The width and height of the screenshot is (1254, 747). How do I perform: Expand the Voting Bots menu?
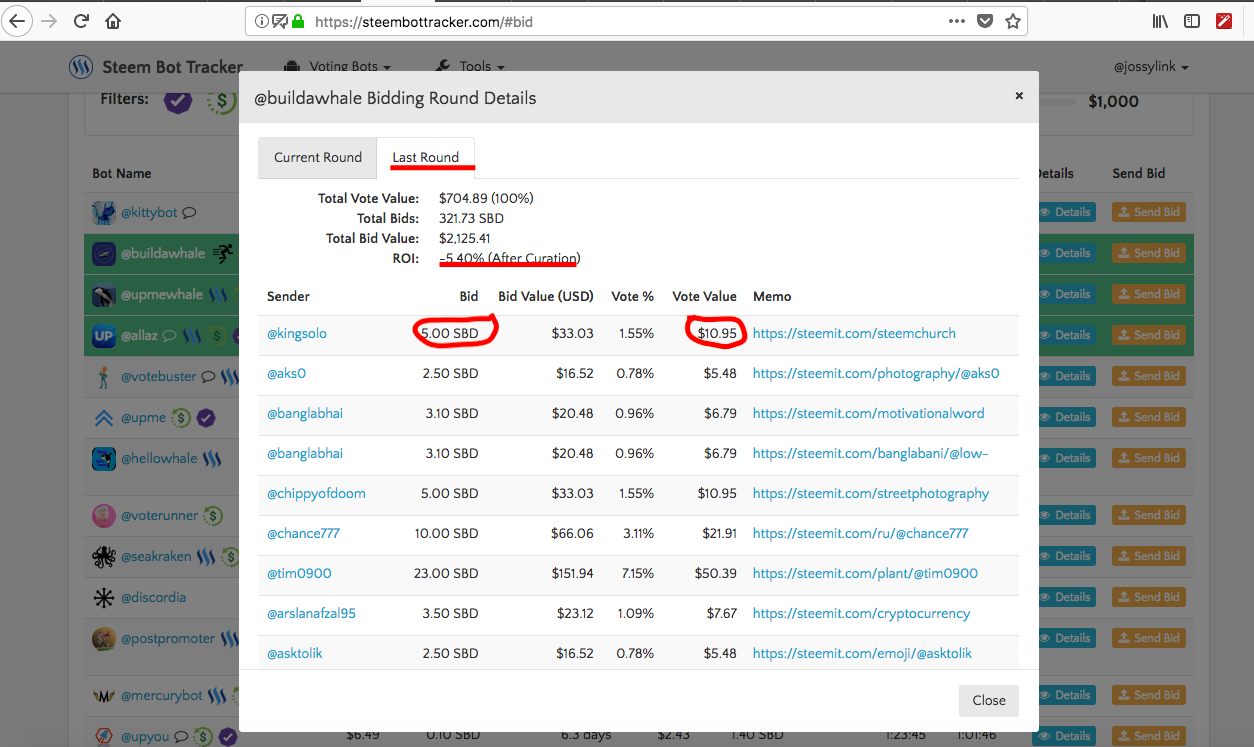tap(337, 67)
